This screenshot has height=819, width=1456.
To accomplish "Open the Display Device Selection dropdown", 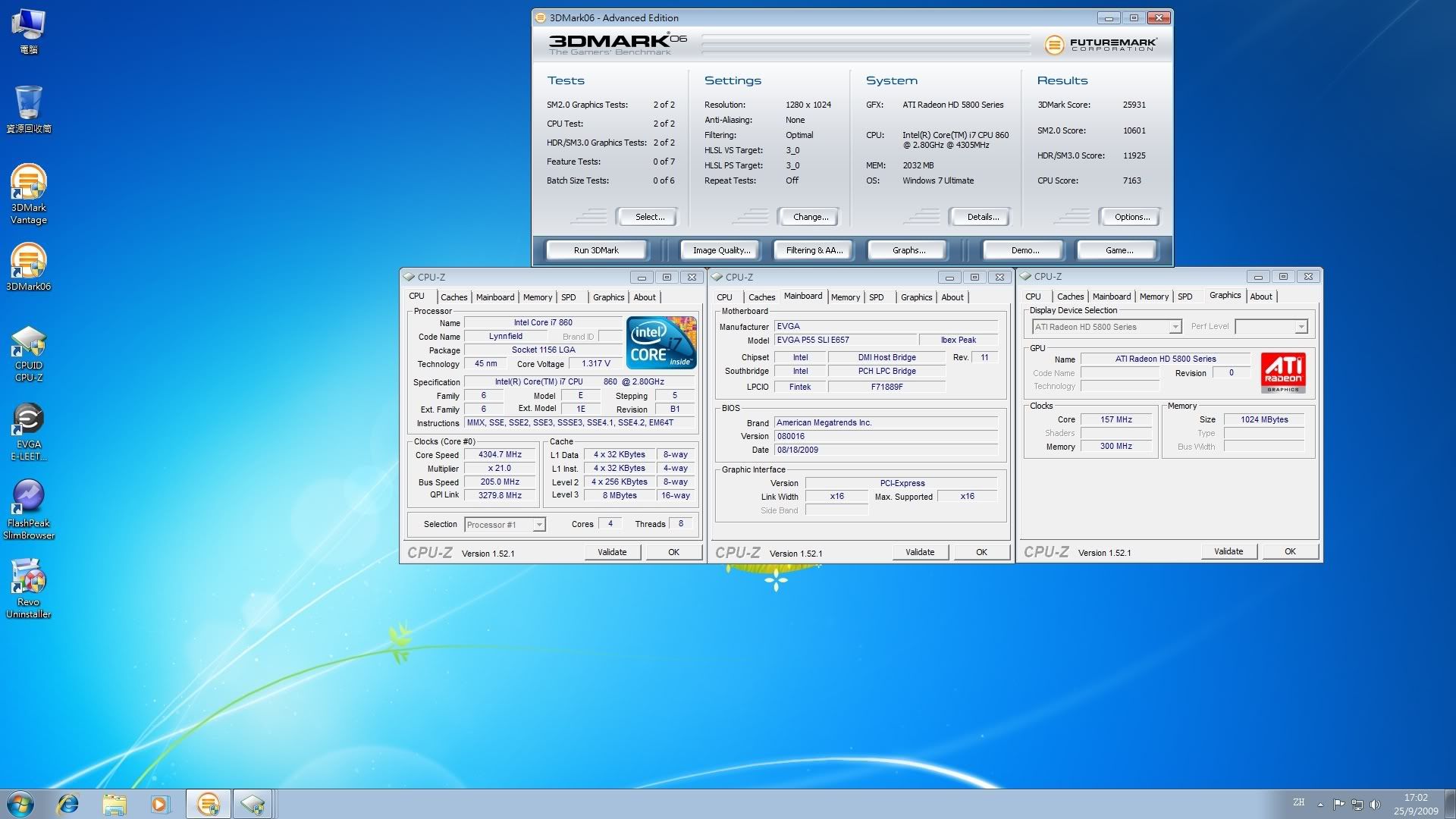I will [x=1175, y=327].
